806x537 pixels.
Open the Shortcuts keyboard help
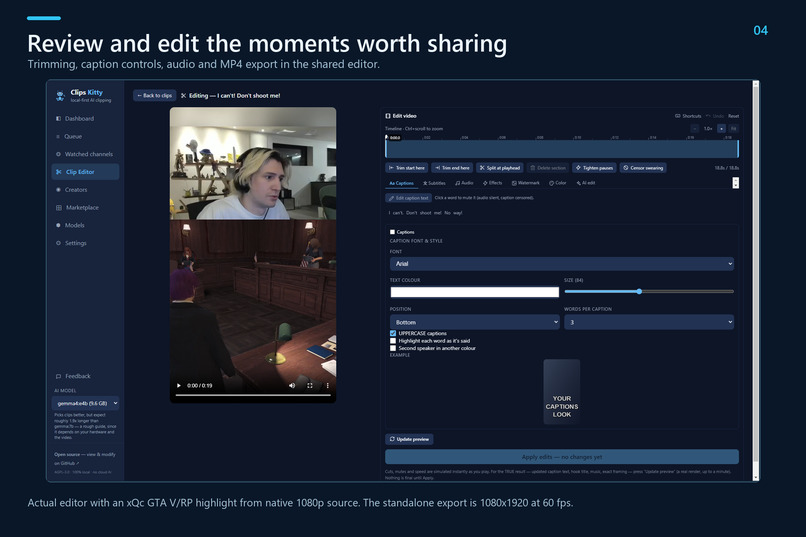point(688,116)
